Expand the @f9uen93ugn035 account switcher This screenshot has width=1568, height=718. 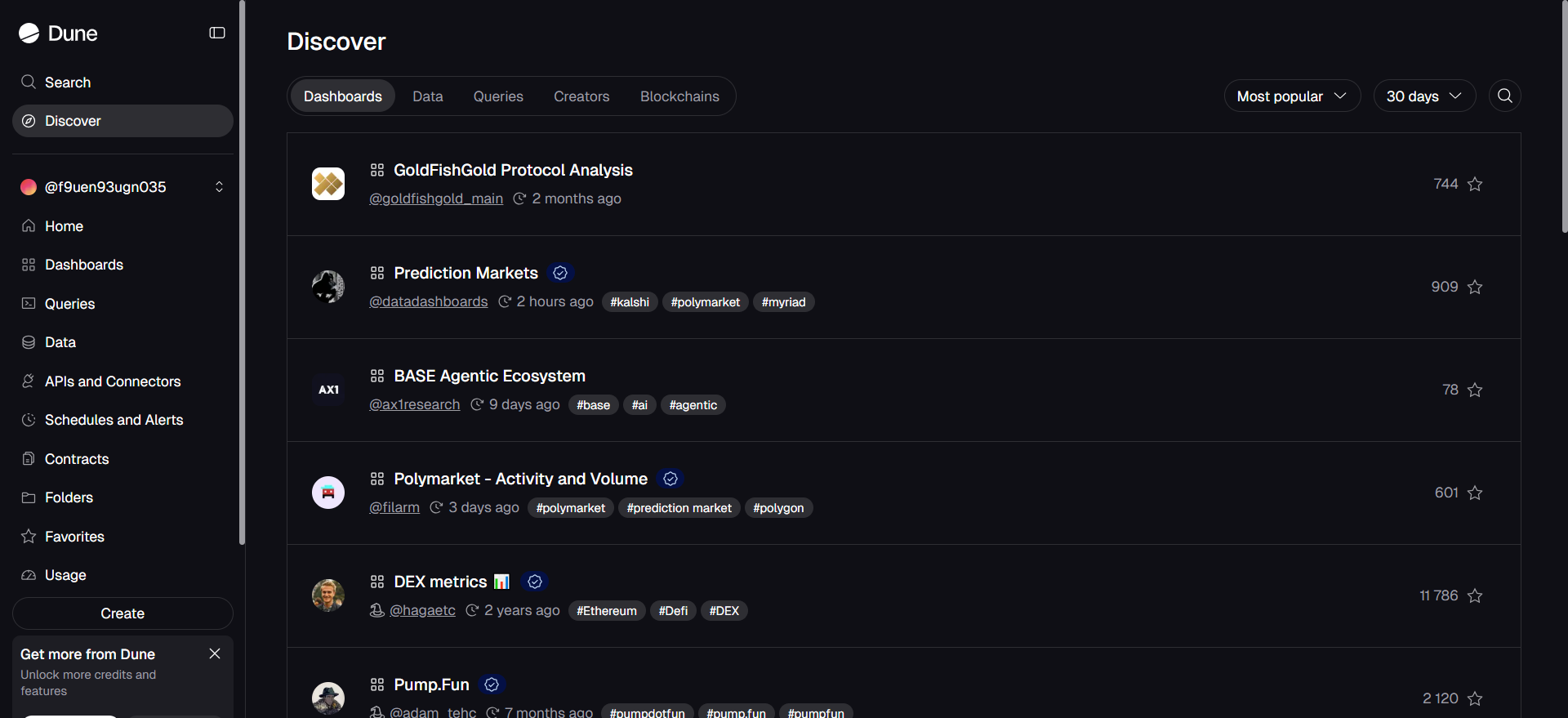pyautogui.click(x=122, y=187)
